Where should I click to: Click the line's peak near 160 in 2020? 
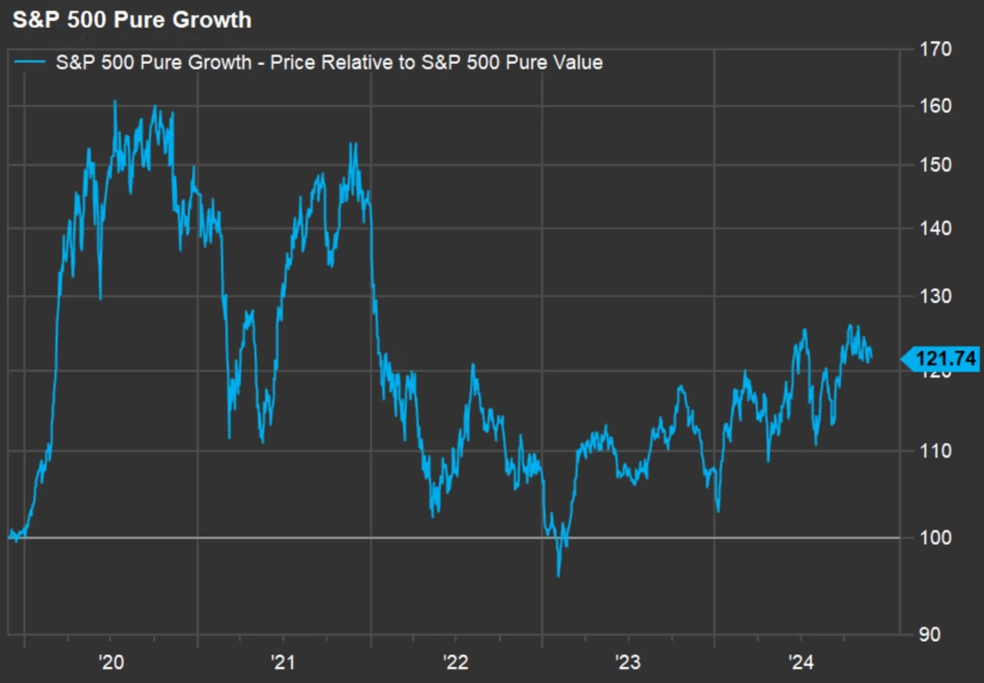pyautogui.click(x=115, y=102)
